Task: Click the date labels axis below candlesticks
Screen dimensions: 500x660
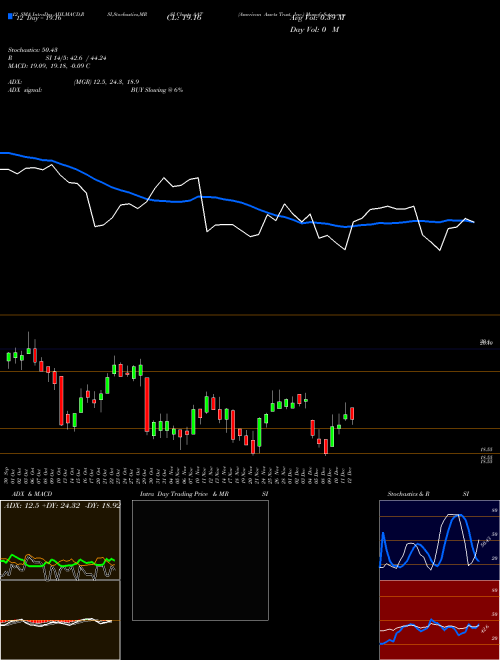Action: [x=179, y=474]
